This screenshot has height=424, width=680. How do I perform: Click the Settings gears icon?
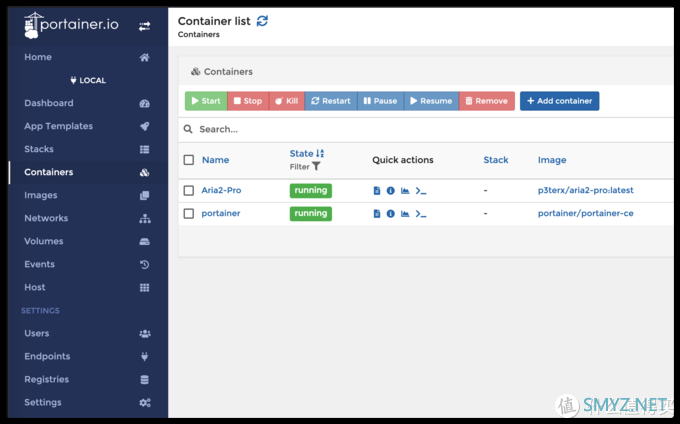(145, 403)
